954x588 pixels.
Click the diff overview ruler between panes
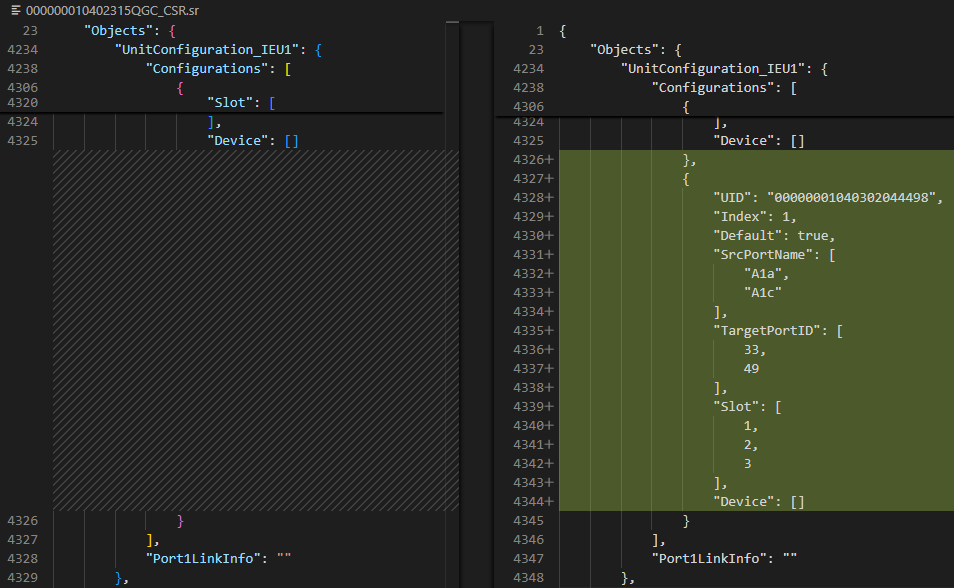pos(477,300)
